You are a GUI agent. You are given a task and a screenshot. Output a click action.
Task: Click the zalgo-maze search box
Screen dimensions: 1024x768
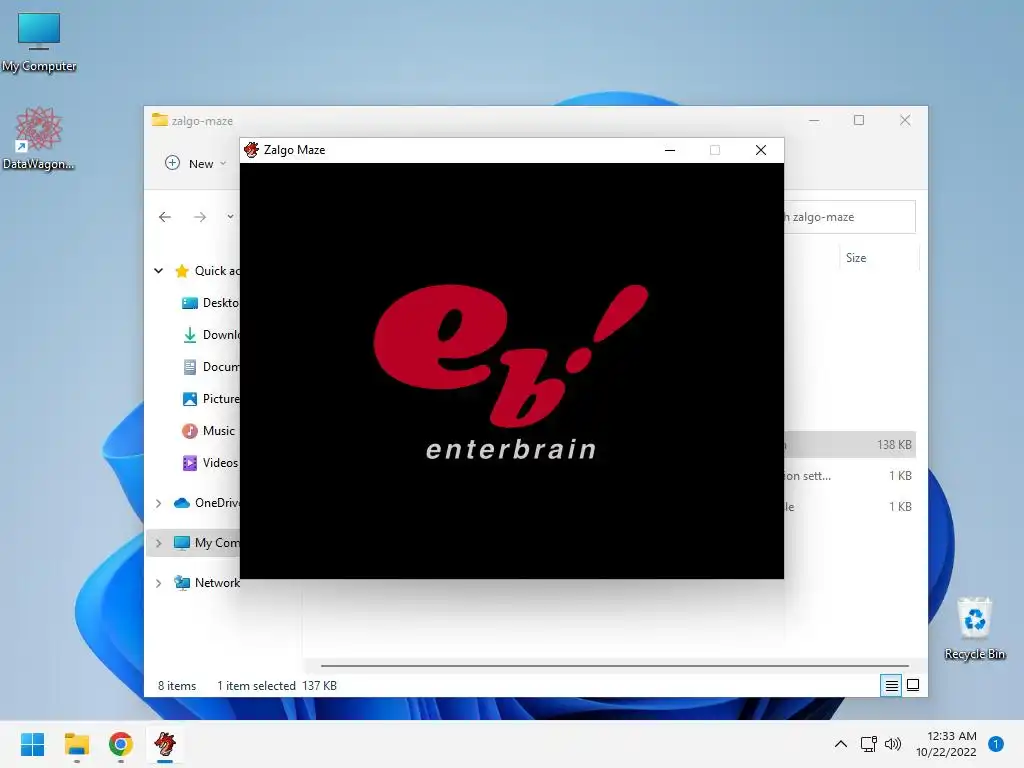(850, 217)
